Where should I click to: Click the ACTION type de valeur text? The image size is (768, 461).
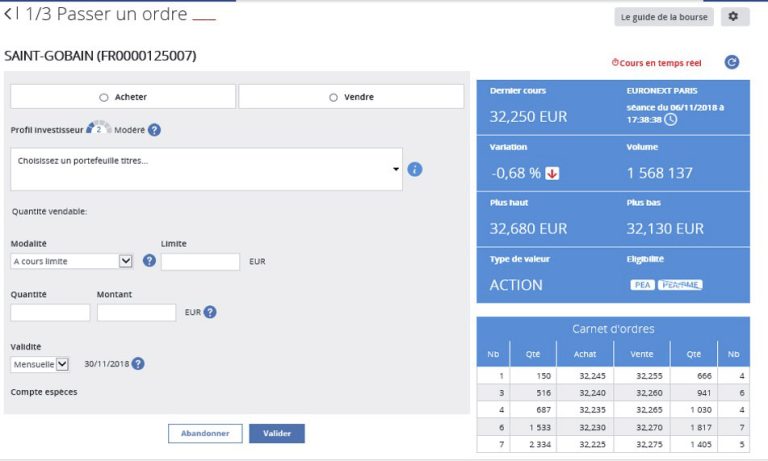[x=516, y=285]
